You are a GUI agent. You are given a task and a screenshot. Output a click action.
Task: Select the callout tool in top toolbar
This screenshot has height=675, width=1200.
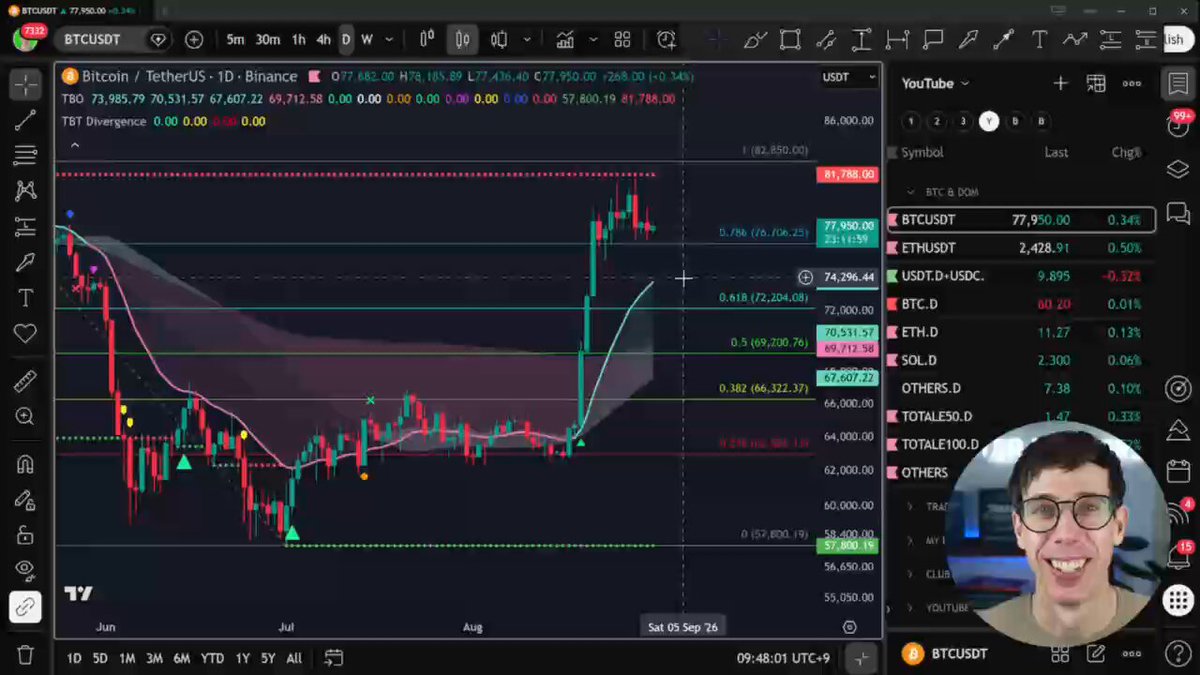pos(933,40)
